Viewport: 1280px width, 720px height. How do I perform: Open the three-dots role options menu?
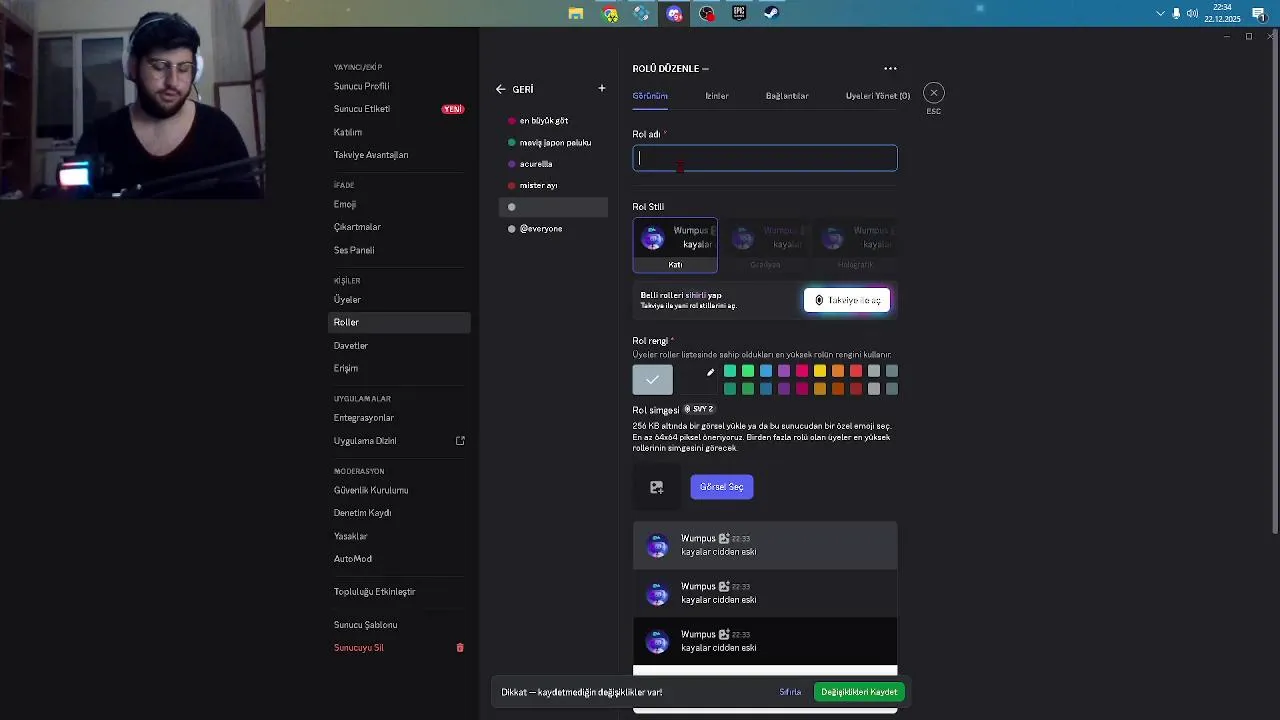(890, 69)
